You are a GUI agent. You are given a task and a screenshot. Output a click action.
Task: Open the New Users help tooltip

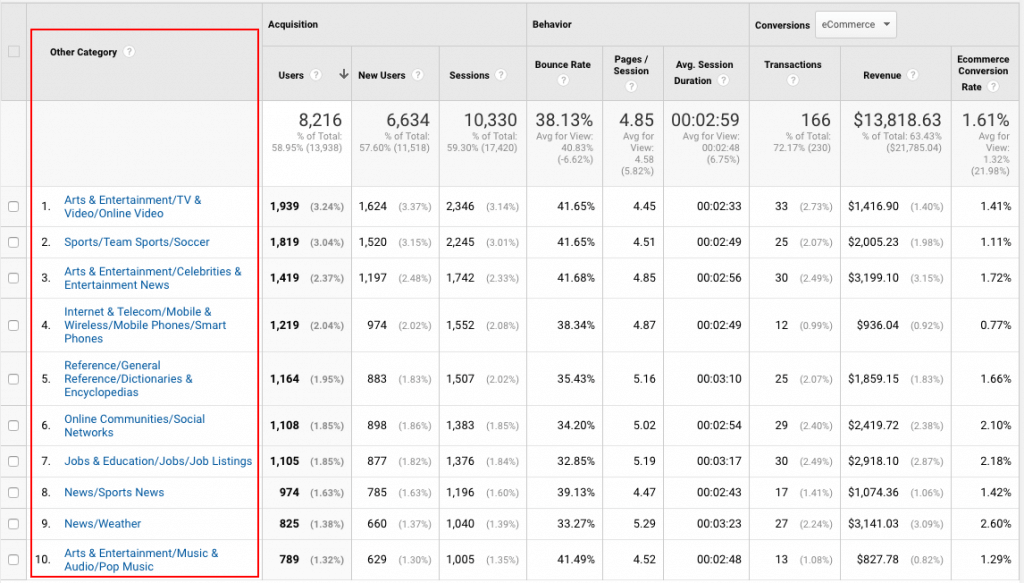[418, 76]
